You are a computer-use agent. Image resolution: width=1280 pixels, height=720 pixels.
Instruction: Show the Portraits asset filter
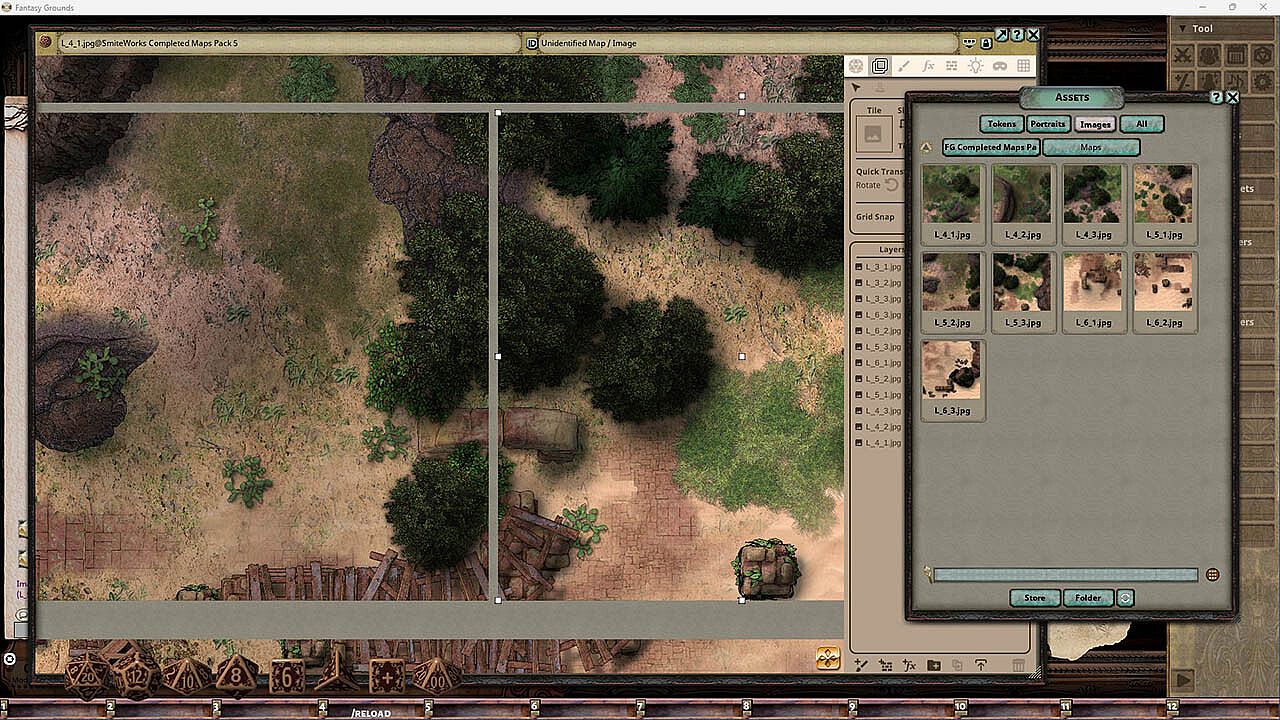[x=1047, y=124]
